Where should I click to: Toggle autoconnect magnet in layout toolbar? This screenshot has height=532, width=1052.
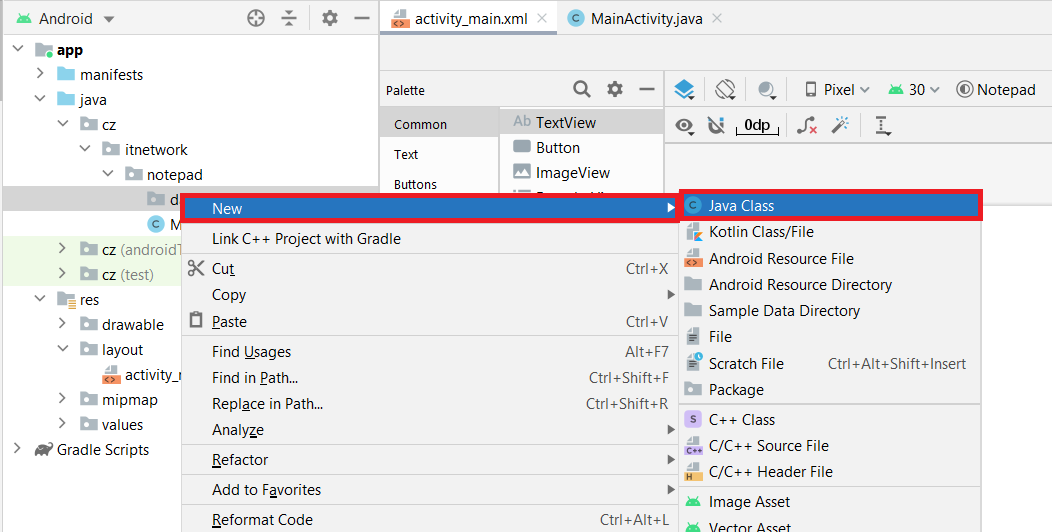click(x=716, y=126)
